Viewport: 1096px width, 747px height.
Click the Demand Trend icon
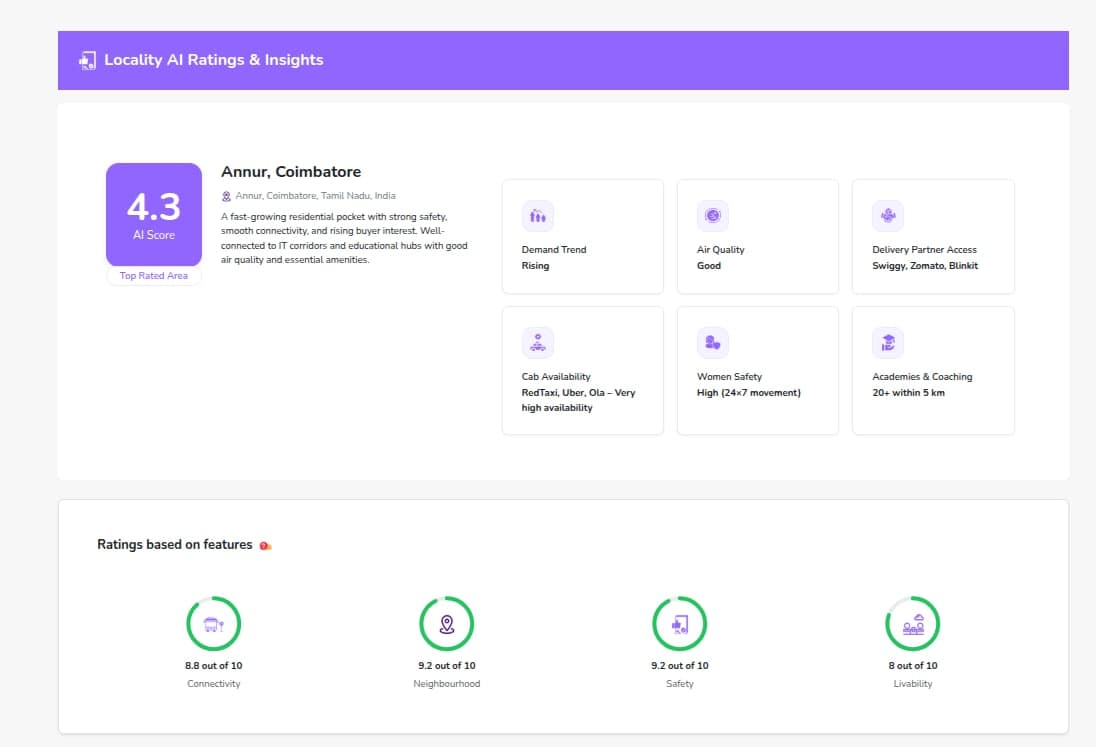(538, 216)
